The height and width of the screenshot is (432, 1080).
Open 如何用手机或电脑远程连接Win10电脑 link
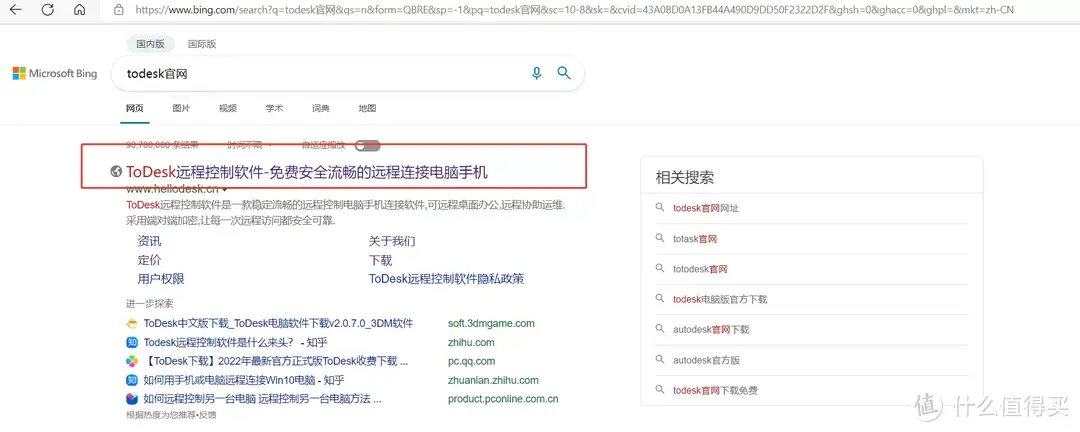click(245, 380)
